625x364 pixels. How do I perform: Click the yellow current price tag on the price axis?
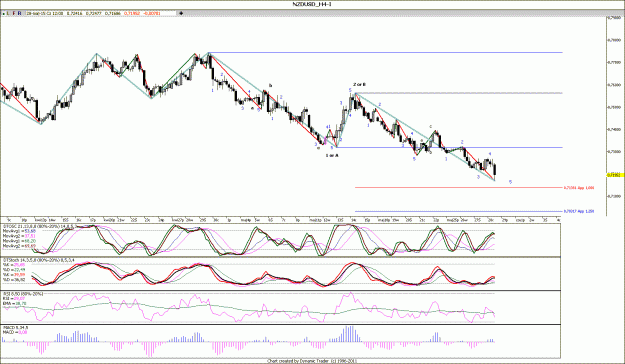[x=615, y=175]
